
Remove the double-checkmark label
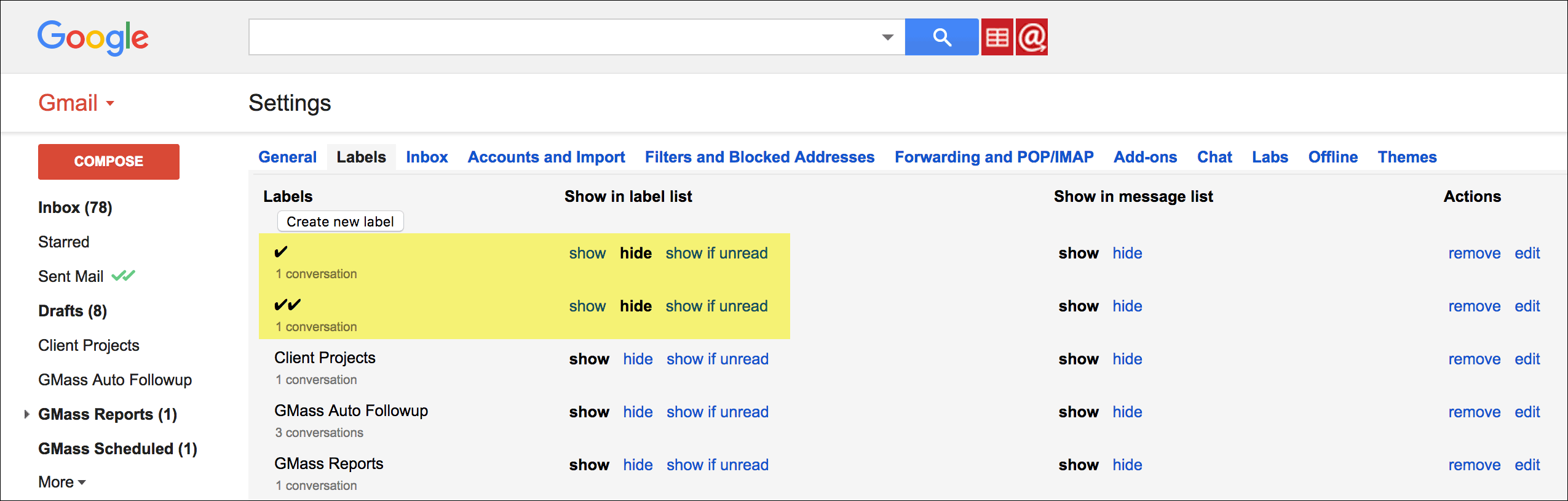tap(1474, 306)
